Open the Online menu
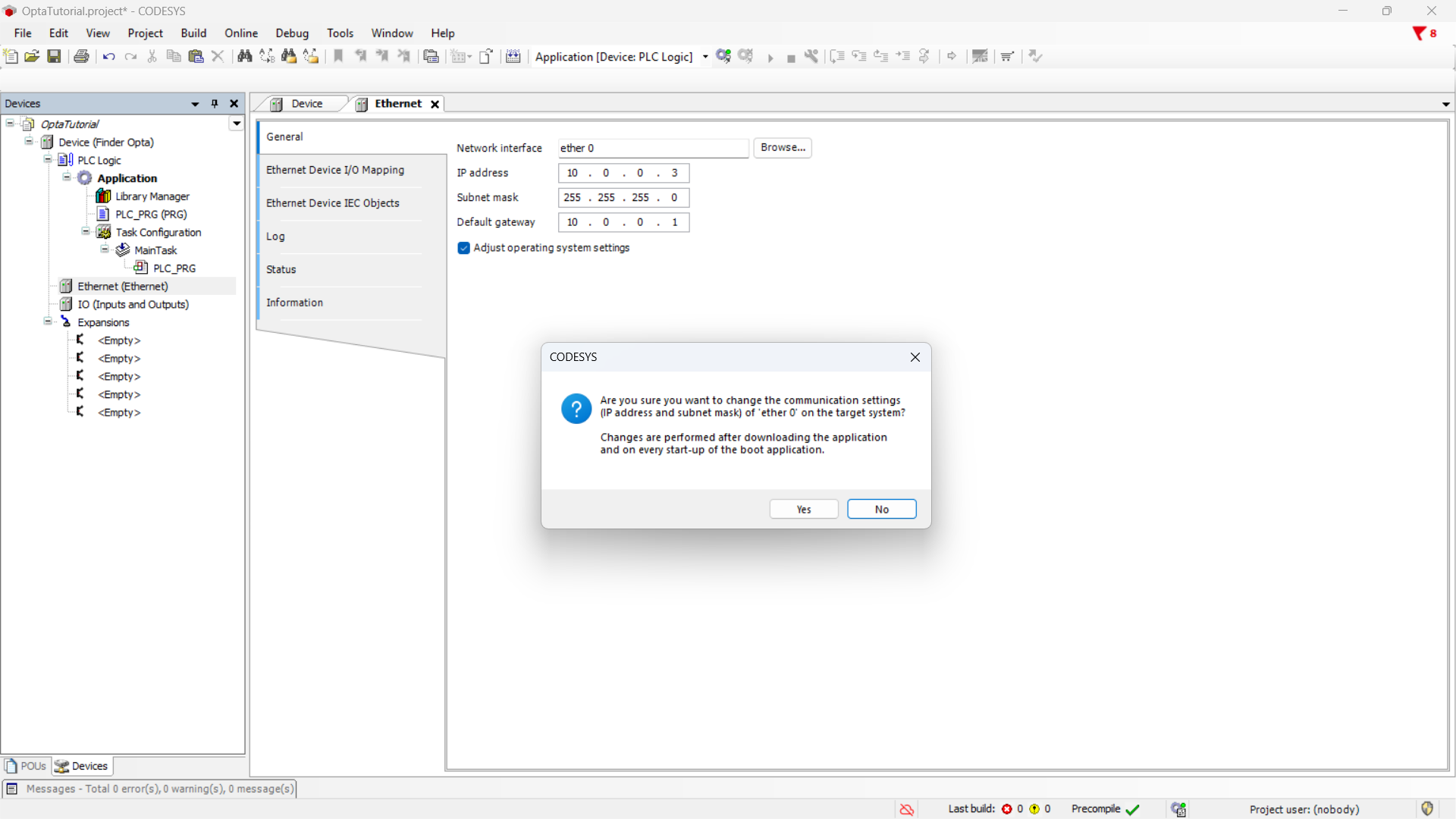This screenshot has width=1456, height=819. click(x=241, y=33)
